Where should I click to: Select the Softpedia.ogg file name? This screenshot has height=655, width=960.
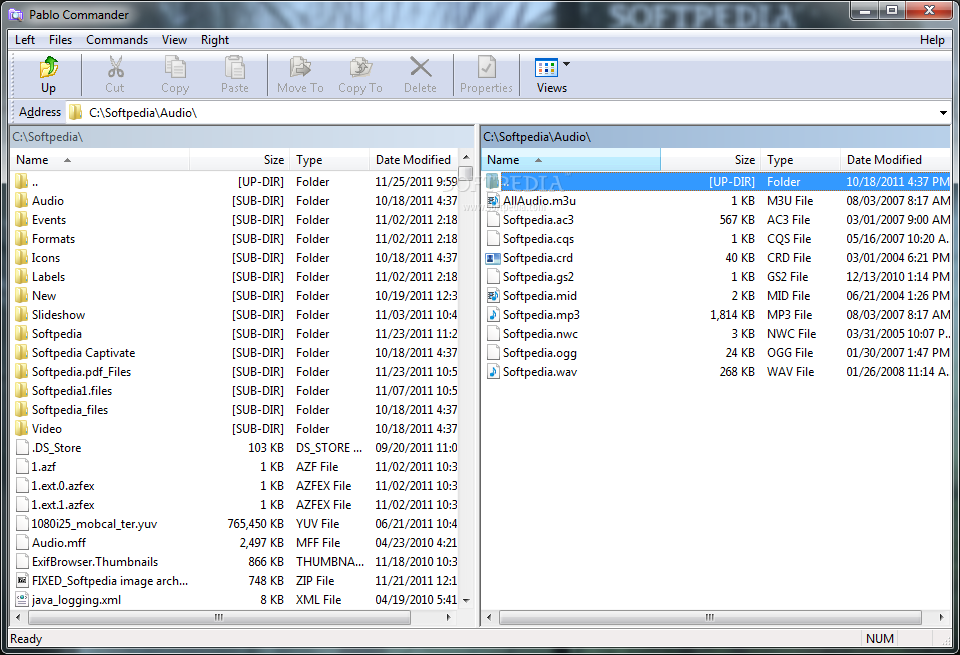click(539, 353)
